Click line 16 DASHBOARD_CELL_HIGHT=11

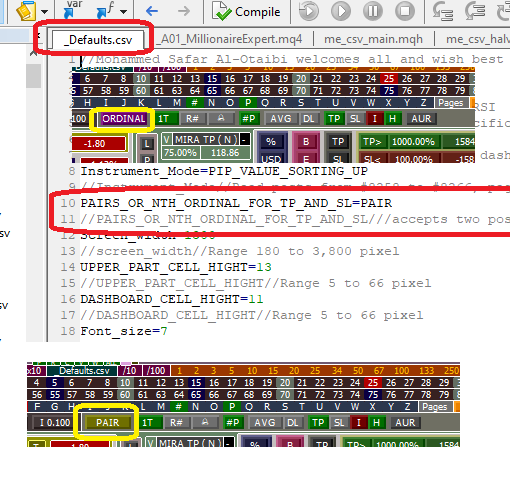pyautogui.click(x=172, y=299)
